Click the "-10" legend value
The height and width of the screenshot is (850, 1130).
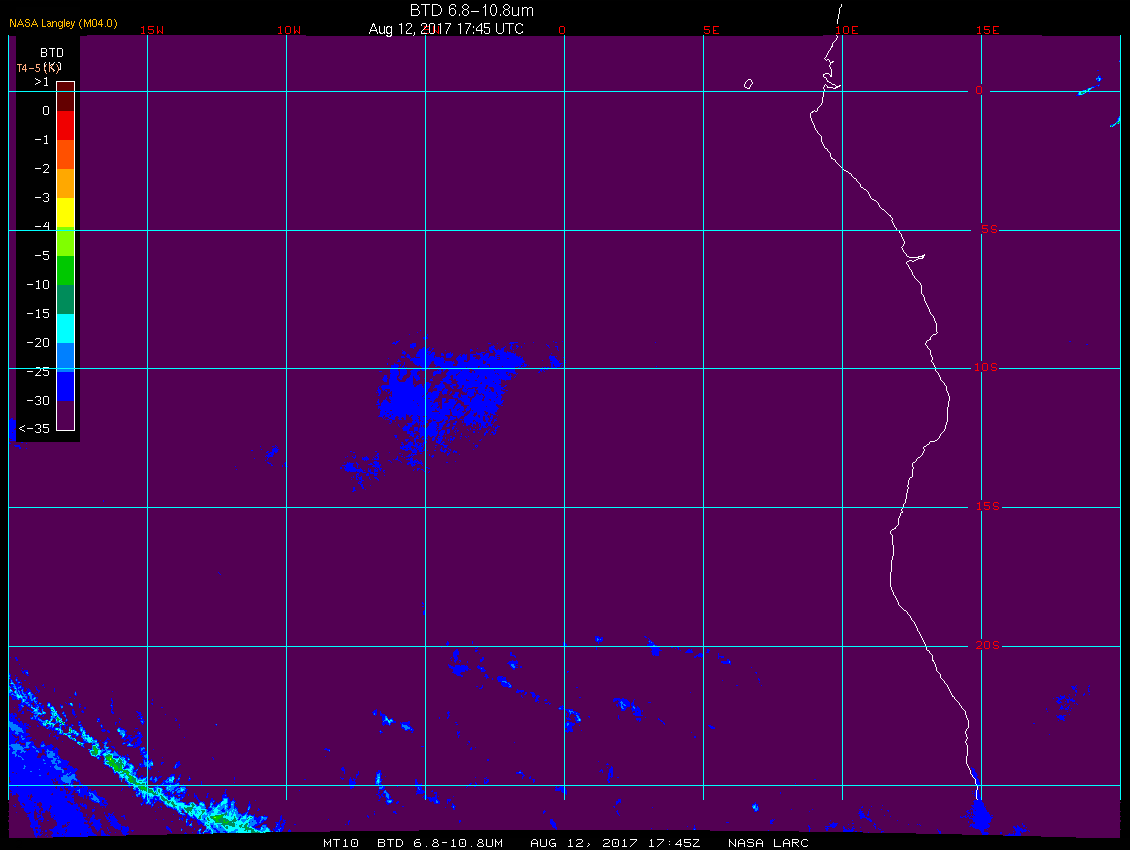pos(38,285)
